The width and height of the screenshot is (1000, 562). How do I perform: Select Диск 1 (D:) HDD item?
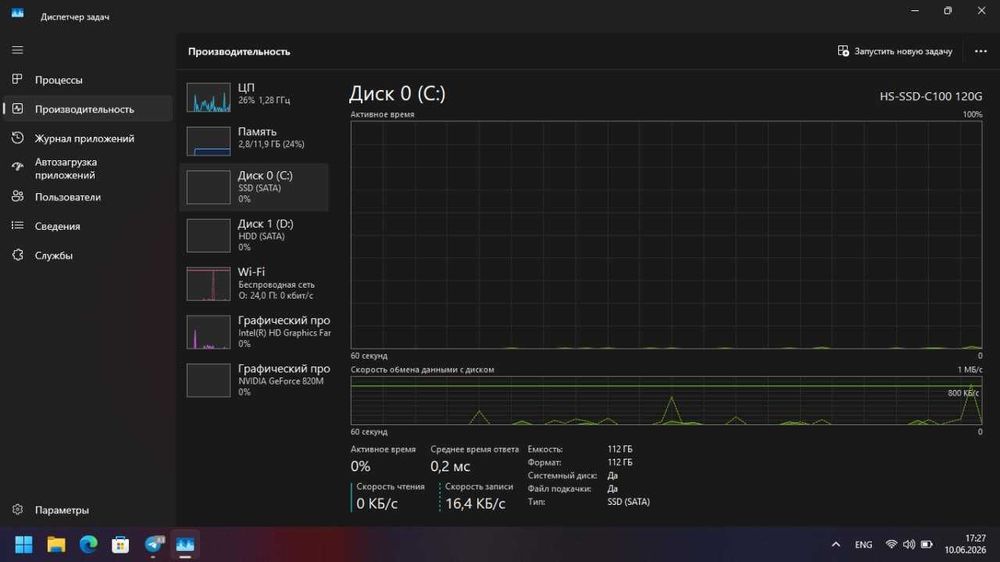(x=254, y=235)
